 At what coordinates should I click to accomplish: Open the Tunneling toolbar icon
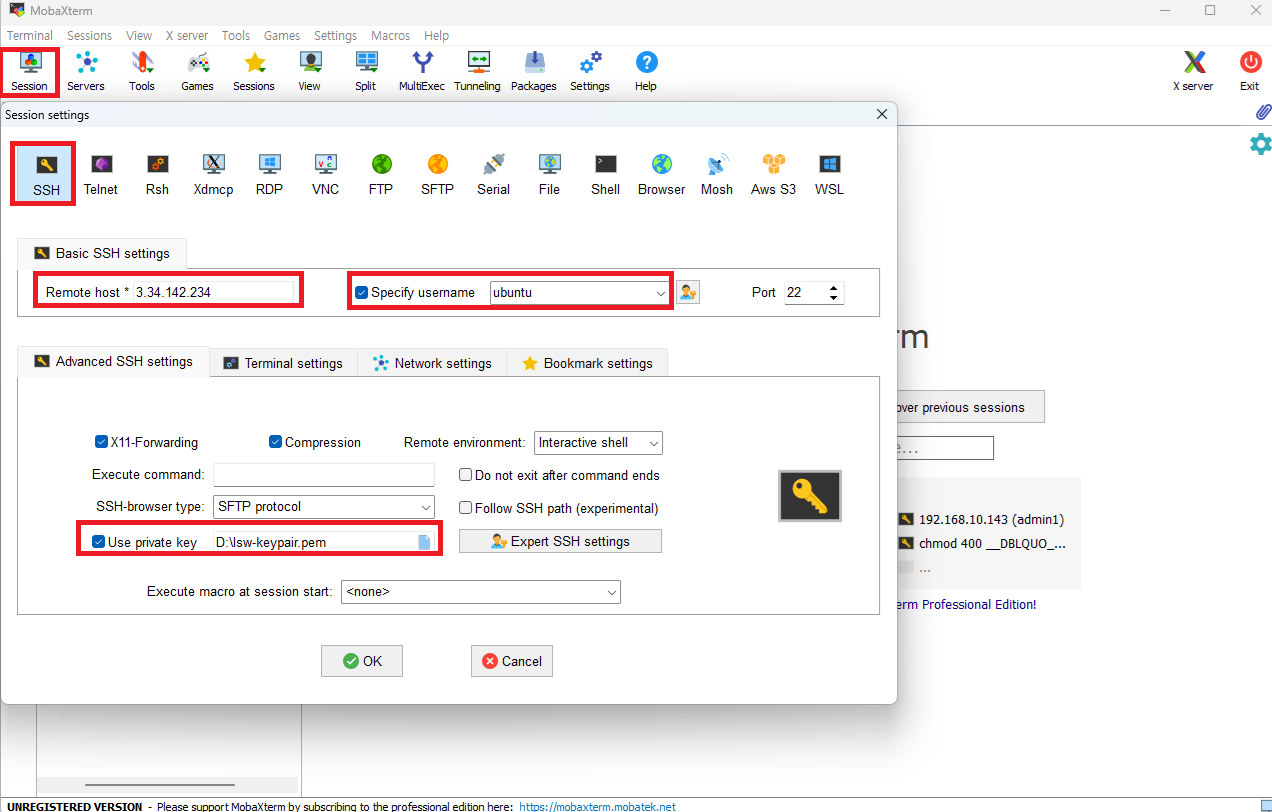477,71
